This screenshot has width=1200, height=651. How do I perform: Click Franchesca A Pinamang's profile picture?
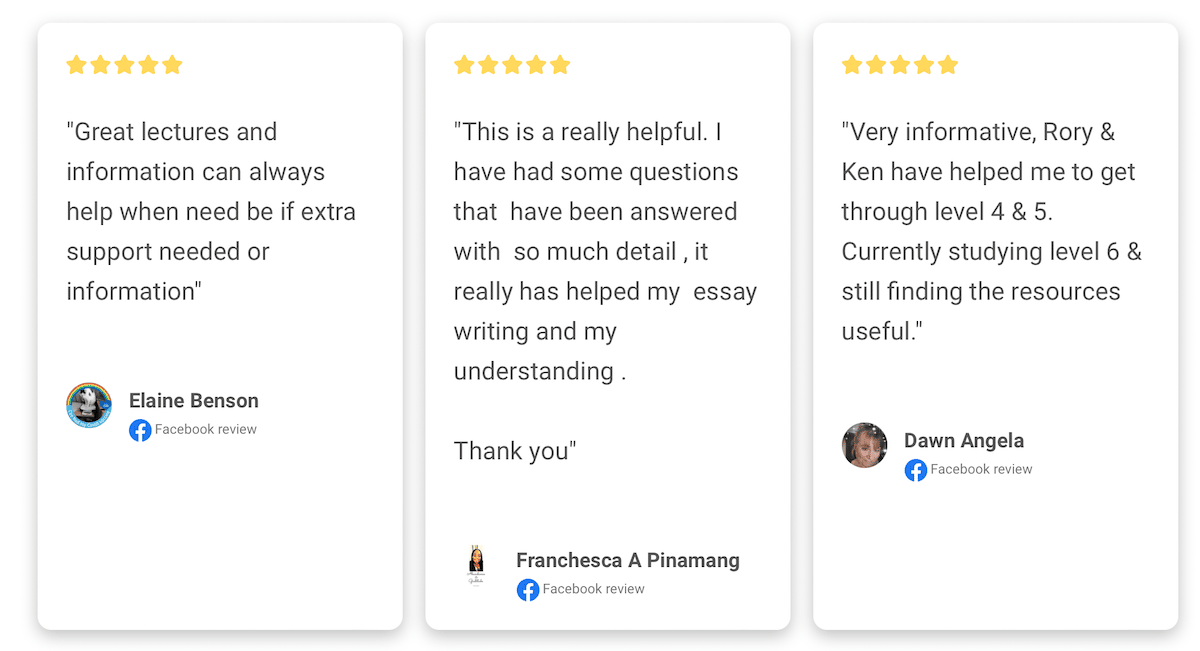click(477, 565)
